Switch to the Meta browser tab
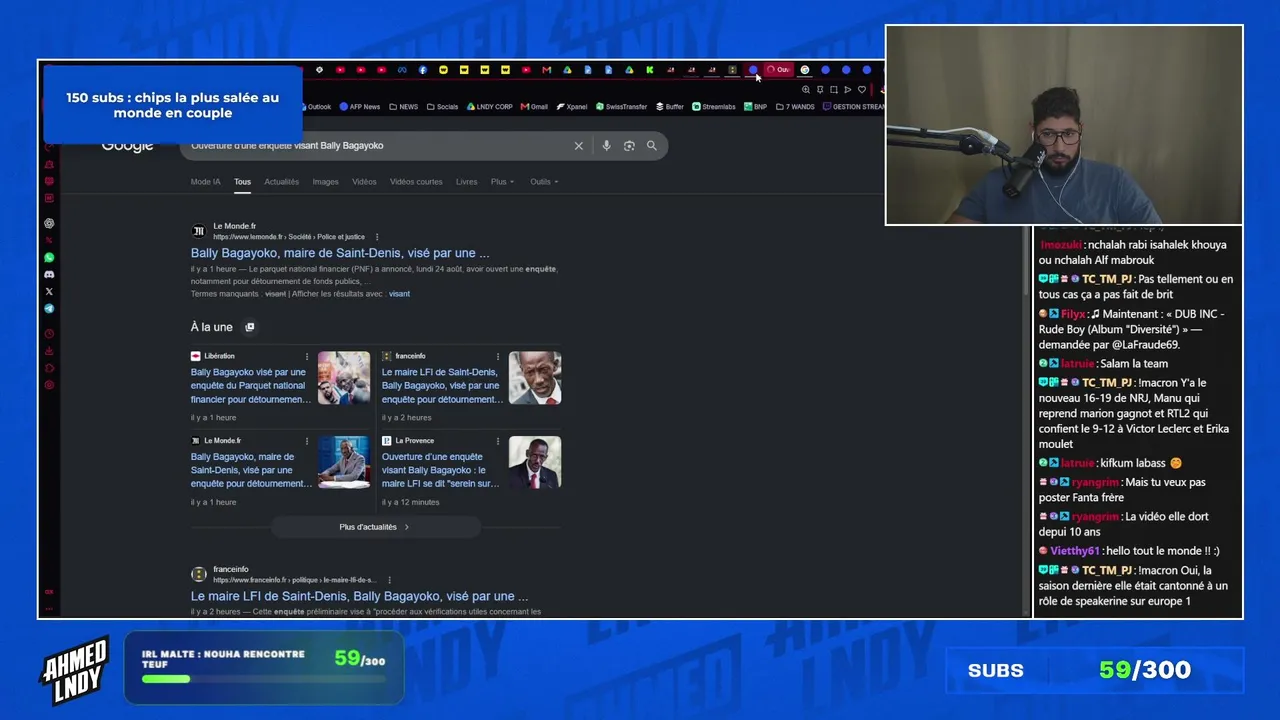Viewport: 1280px width, 720px height. coord(402,70)
